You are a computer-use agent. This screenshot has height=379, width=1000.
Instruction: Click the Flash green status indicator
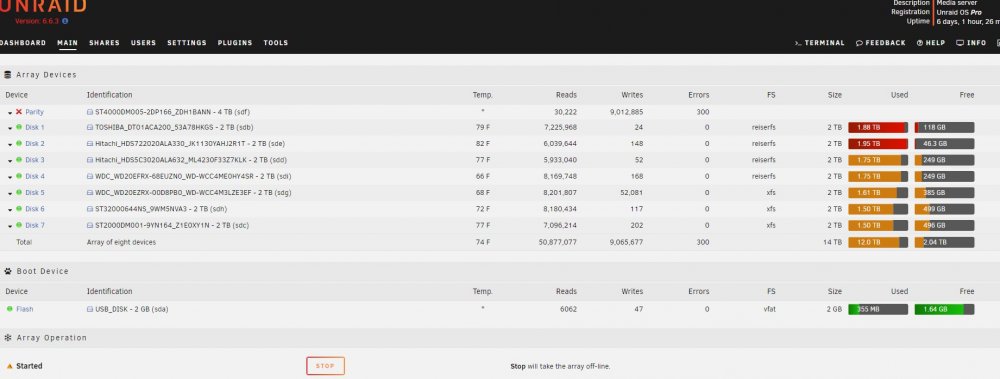(10, 309)
